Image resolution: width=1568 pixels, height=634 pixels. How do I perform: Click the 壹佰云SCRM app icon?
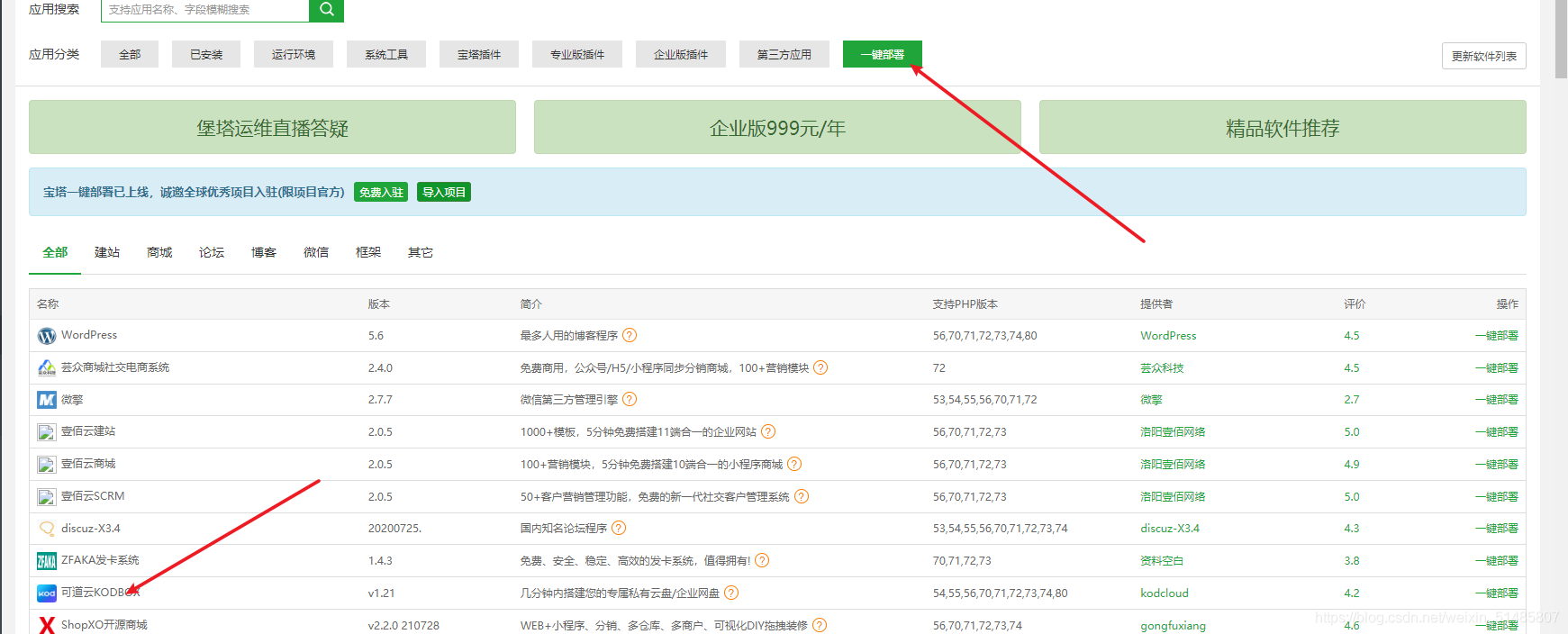click(x=47, y=497)
